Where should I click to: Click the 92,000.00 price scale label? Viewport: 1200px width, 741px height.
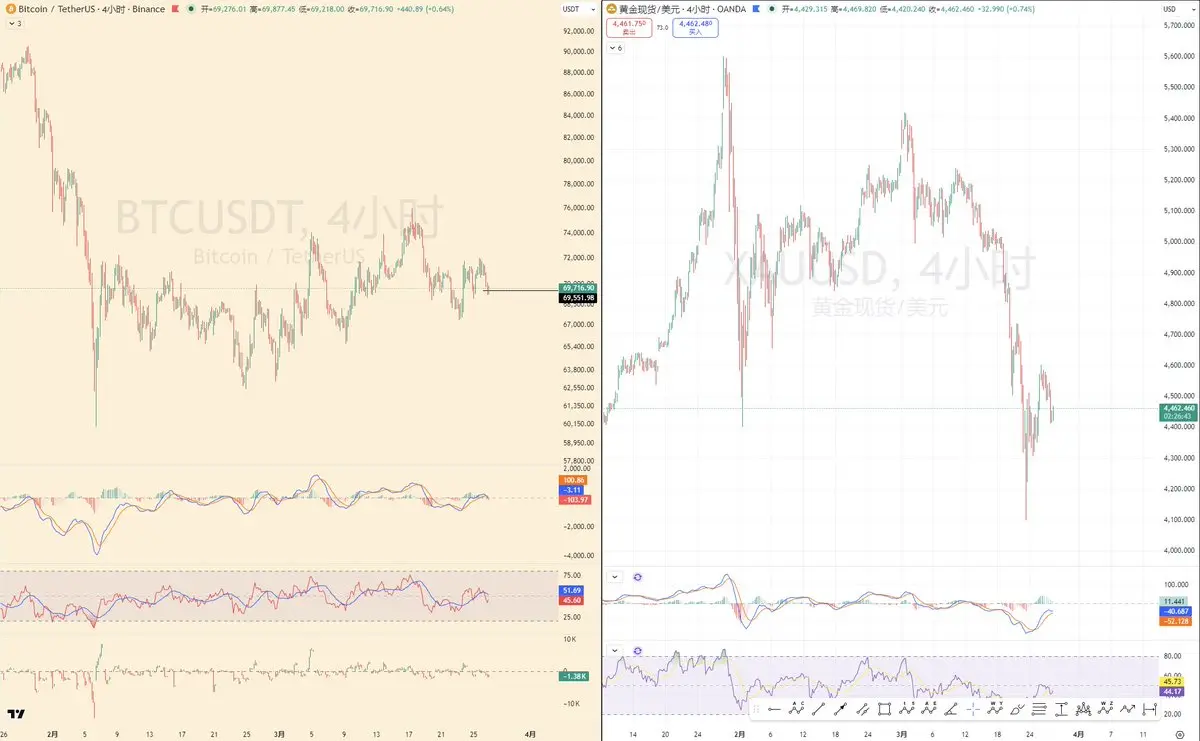(x=579, y=31)
